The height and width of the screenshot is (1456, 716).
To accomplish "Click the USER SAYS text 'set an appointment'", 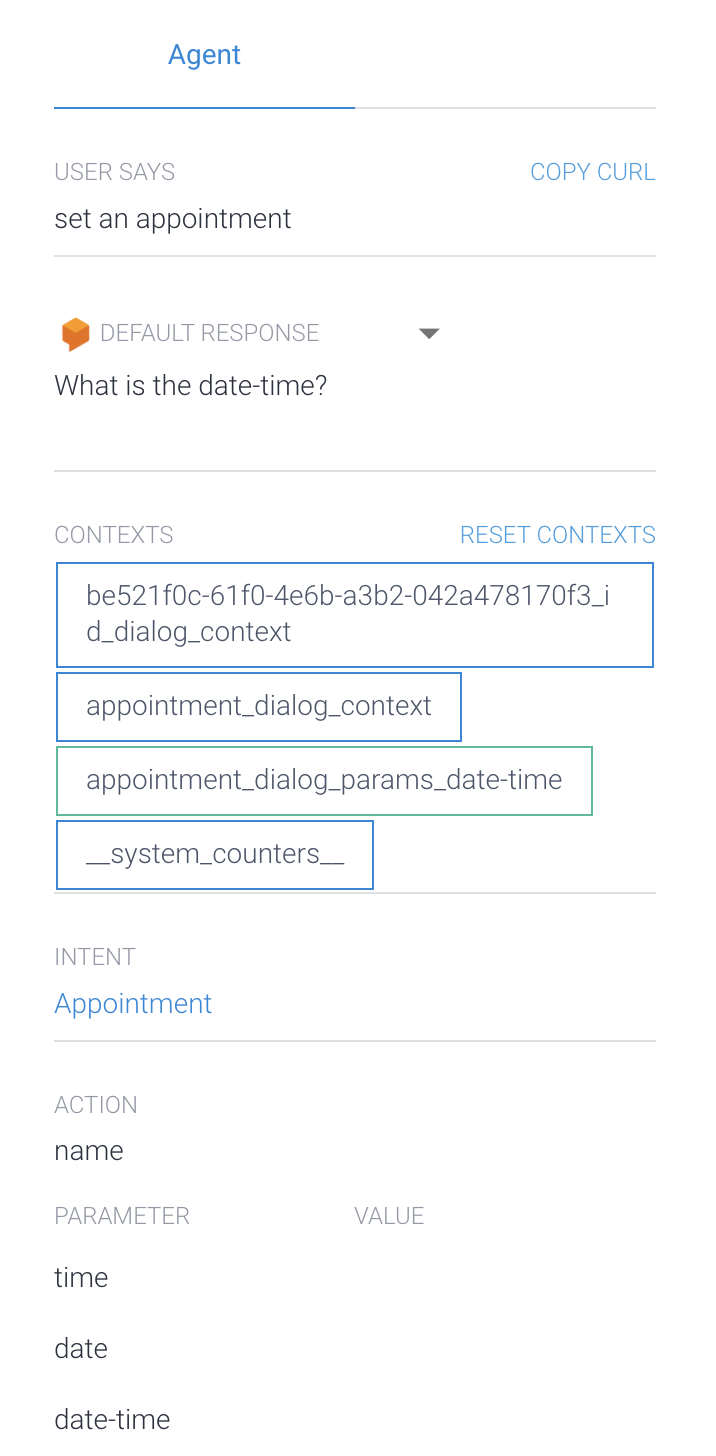I will click(172, 218).
